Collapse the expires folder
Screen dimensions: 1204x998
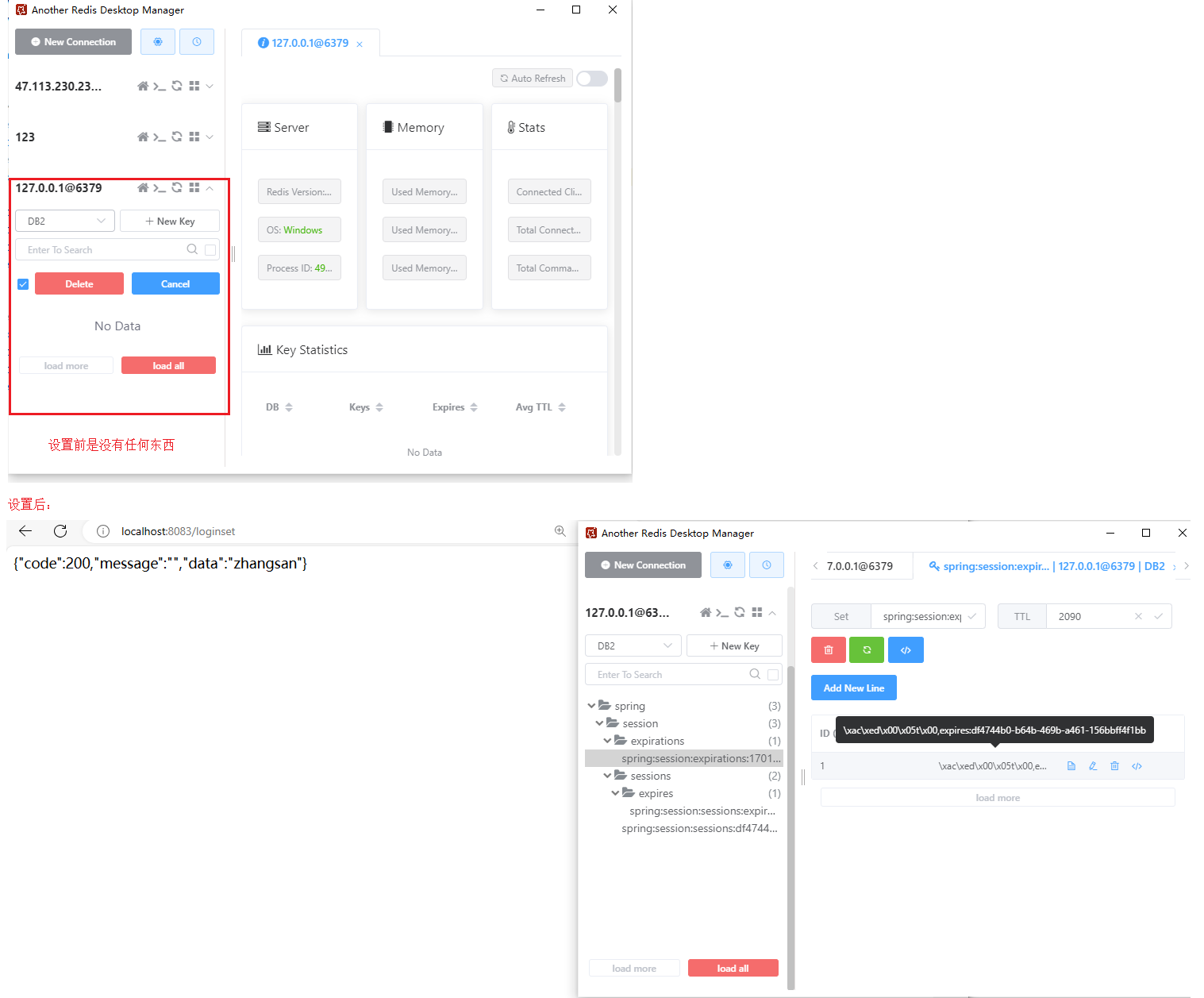615,793
